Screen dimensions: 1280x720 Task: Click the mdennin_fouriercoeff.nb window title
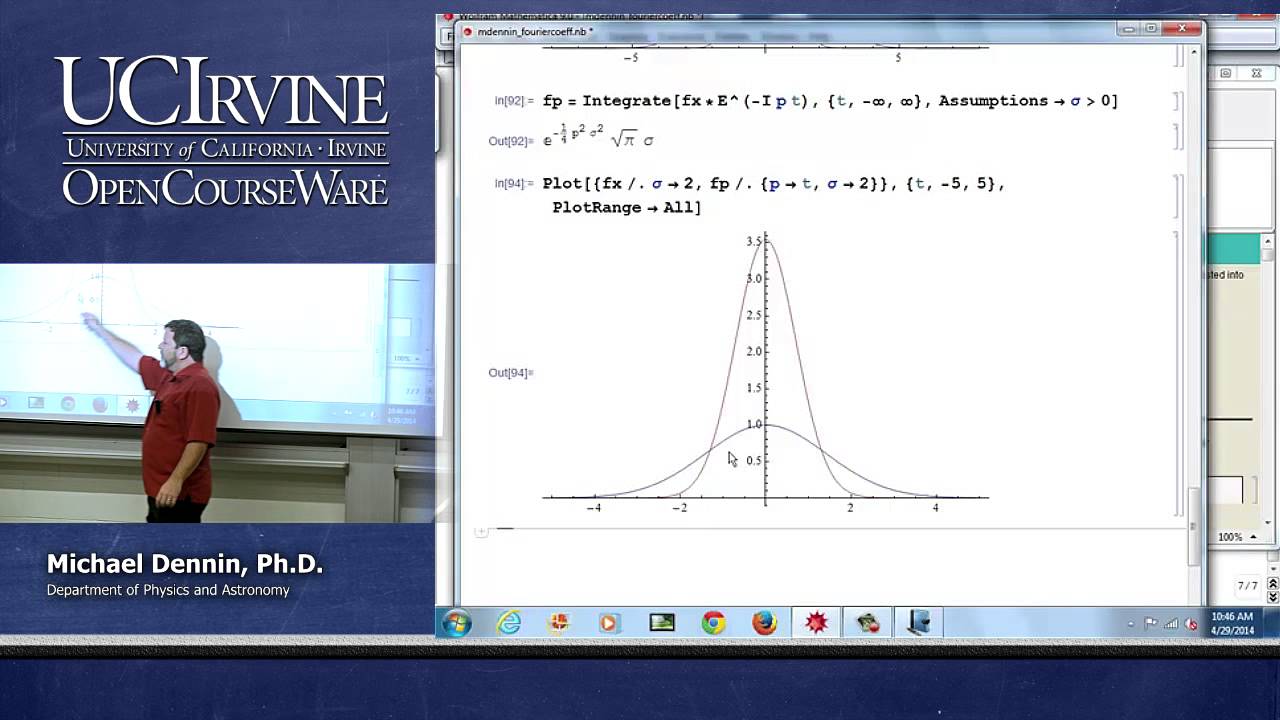click(535, 32)
